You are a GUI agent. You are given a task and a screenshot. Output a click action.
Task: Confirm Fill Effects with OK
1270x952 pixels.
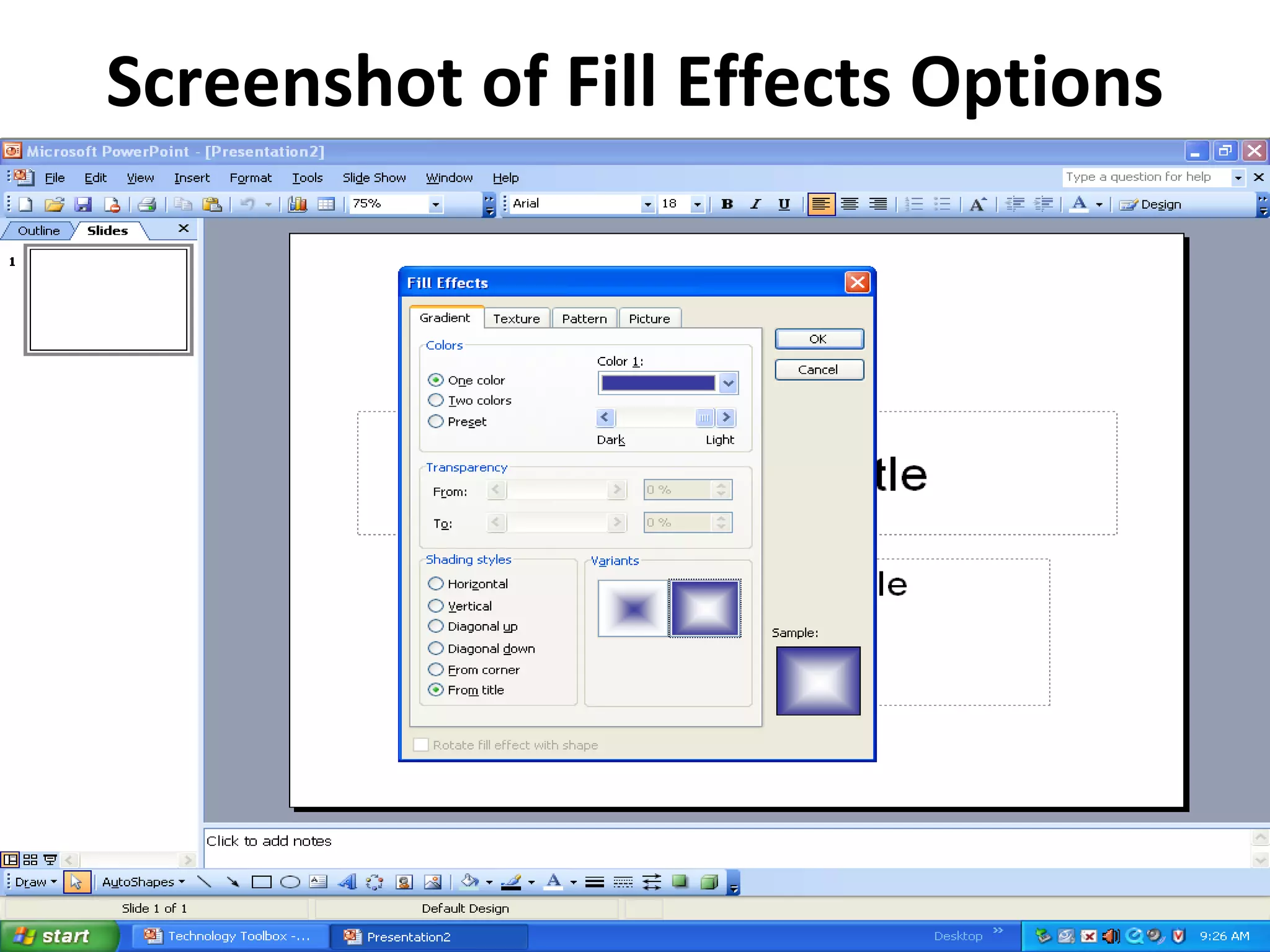819,339
